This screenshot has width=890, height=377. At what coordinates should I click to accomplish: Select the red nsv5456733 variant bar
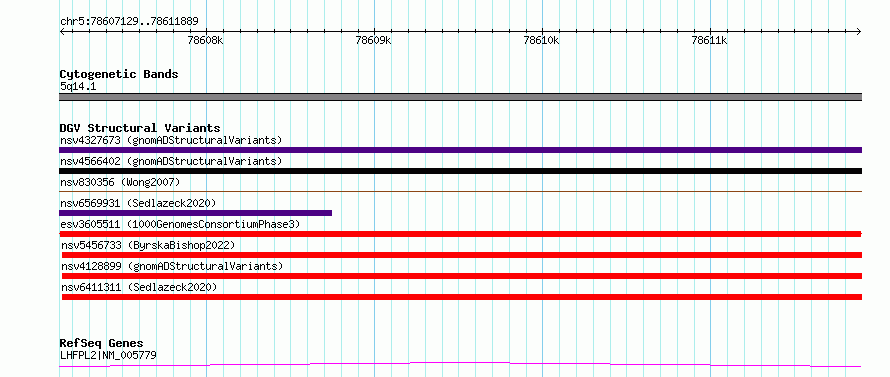pos(461,255)
